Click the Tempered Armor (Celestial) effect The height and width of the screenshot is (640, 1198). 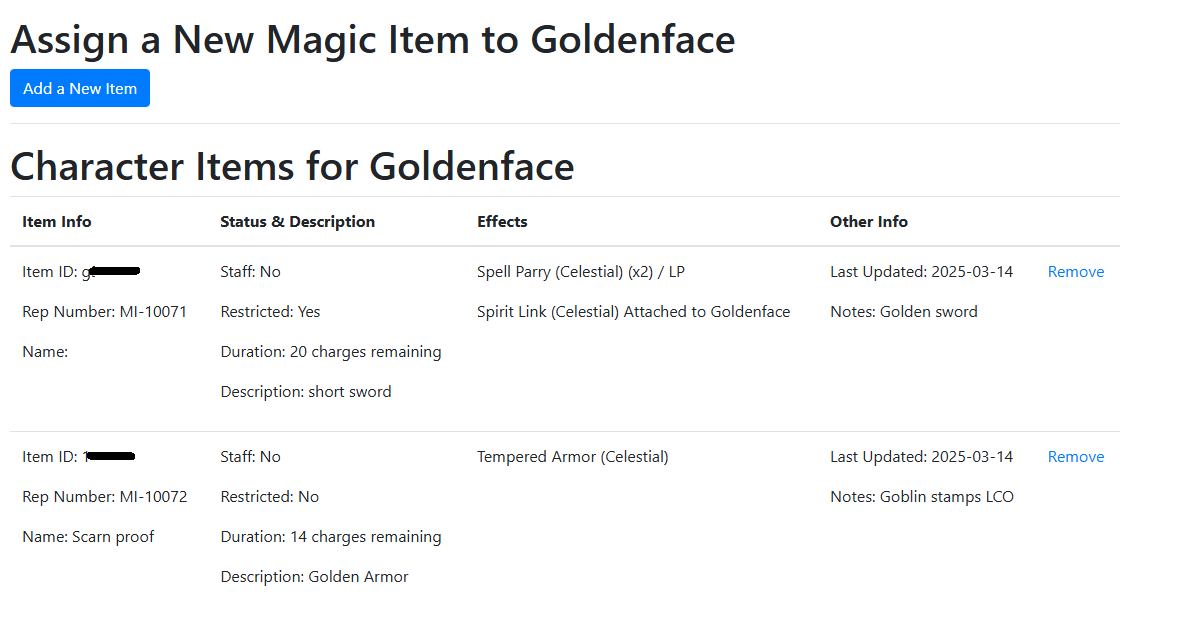coord(572,457)
